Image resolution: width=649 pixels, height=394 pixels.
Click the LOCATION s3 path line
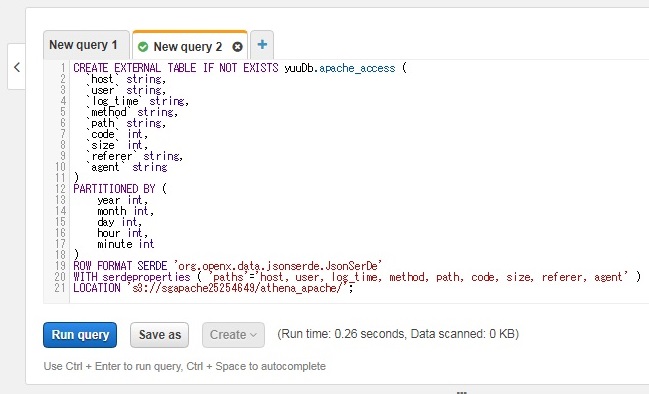(213, 288)
